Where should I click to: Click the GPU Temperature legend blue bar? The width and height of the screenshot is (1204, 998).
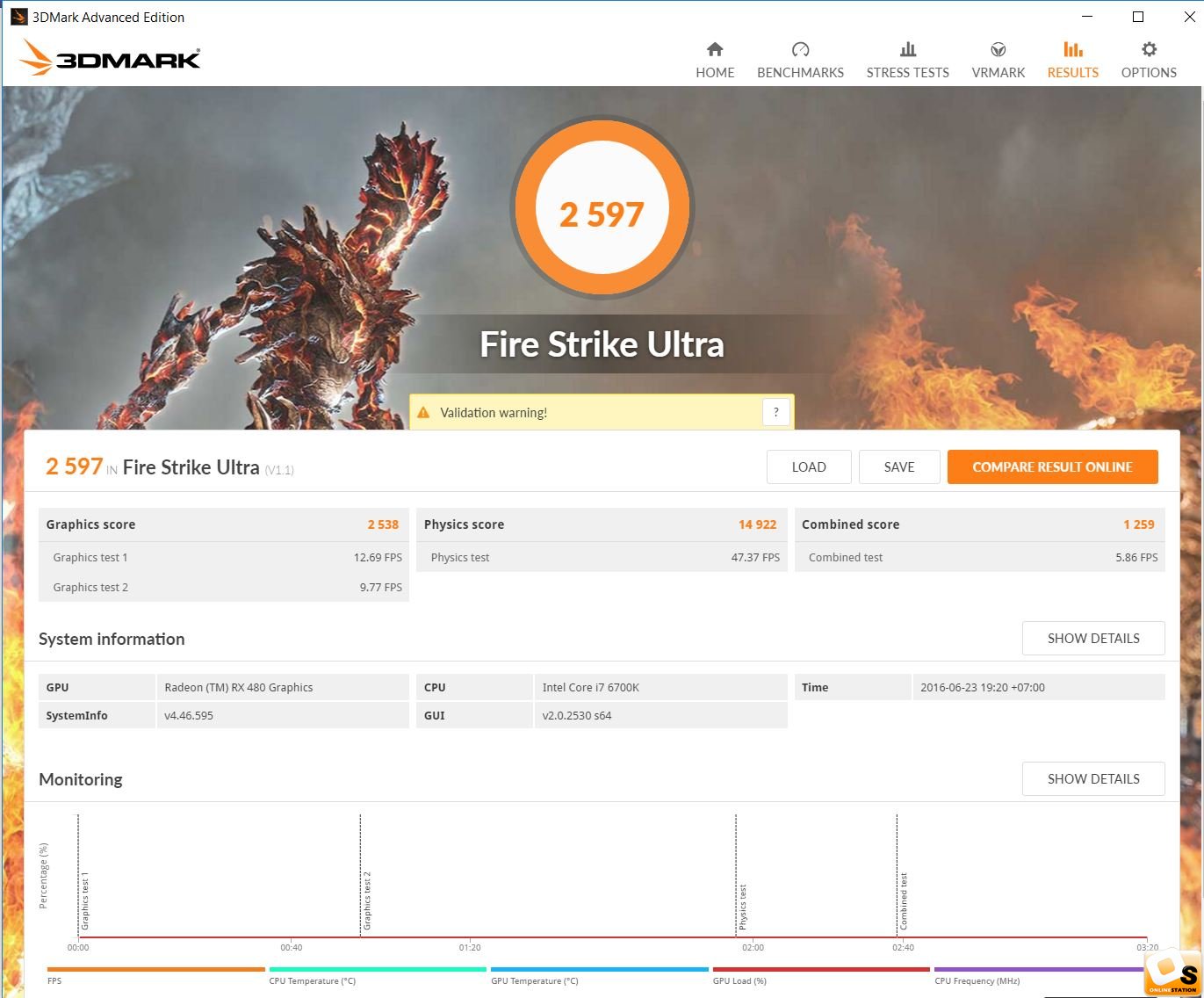coord(600,970)
